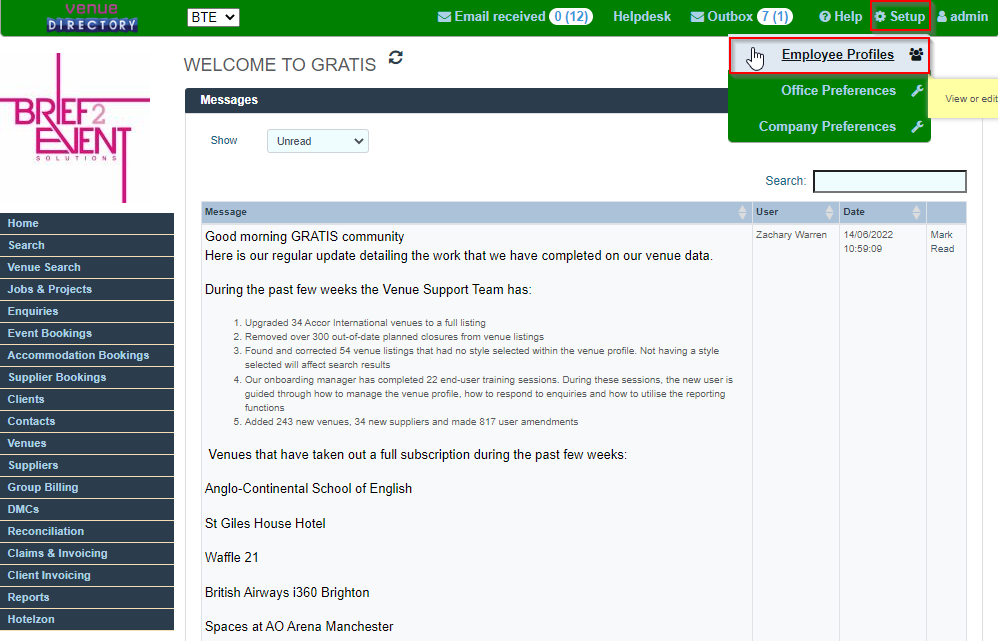Open Clients in sidebar
Screen dimensions: 998x641
pyautogui.click(x=87, y=399)
